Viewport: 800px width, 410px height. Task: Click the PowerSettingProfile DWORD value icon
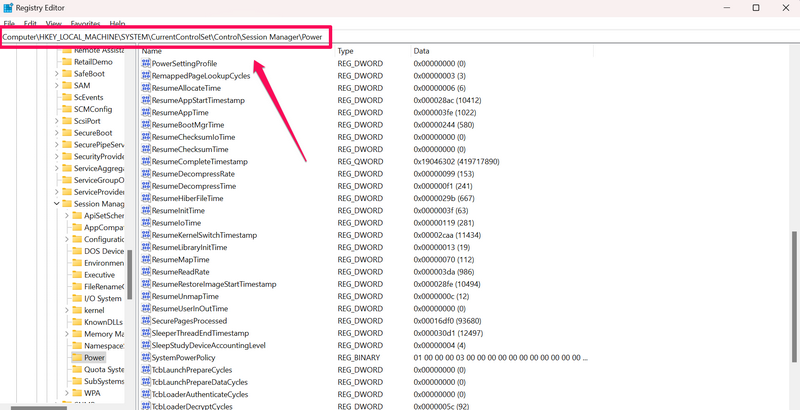coord(146,63)
